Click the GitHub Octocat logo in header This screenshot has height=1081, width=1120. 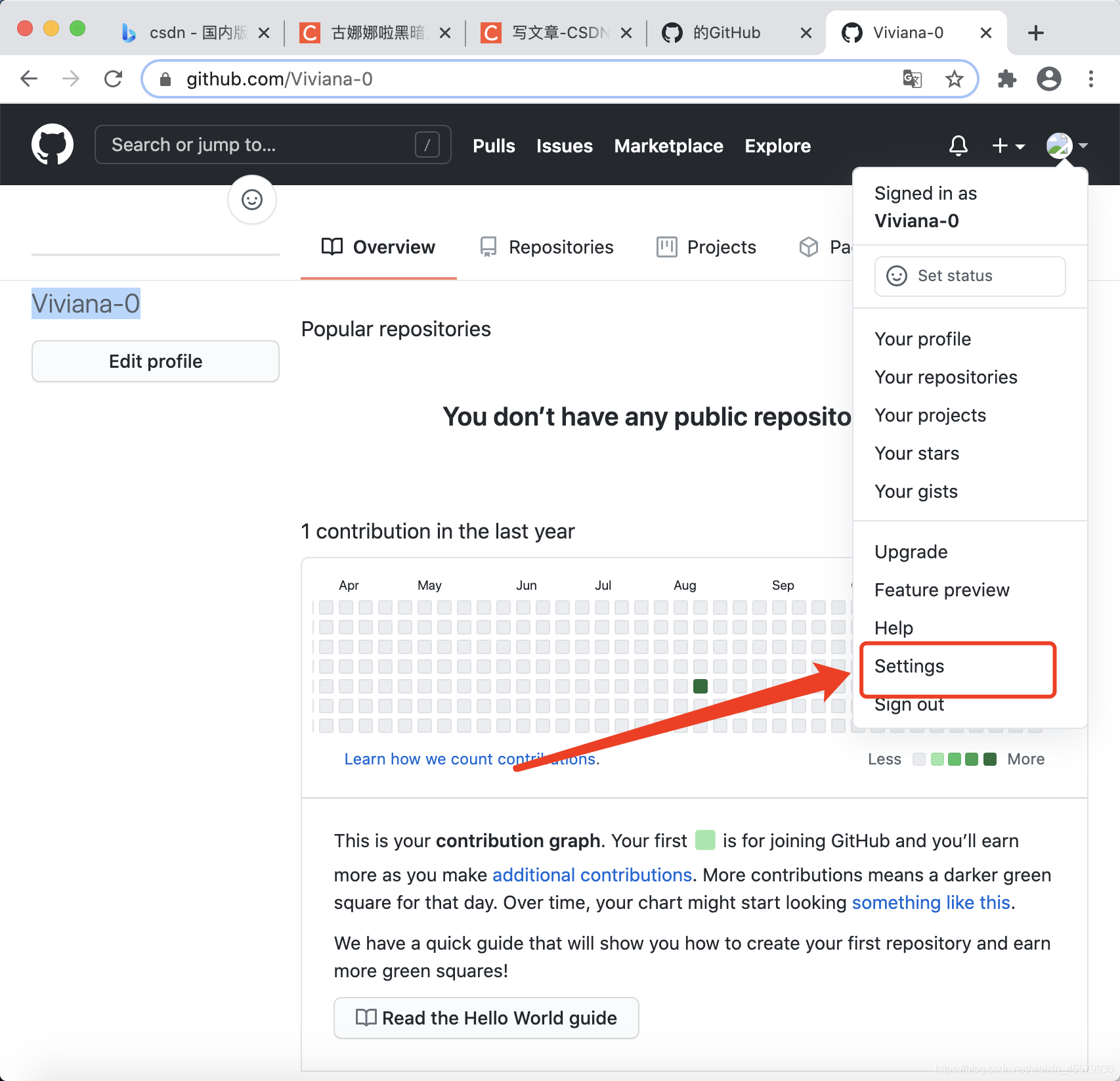tap(53, 144)
